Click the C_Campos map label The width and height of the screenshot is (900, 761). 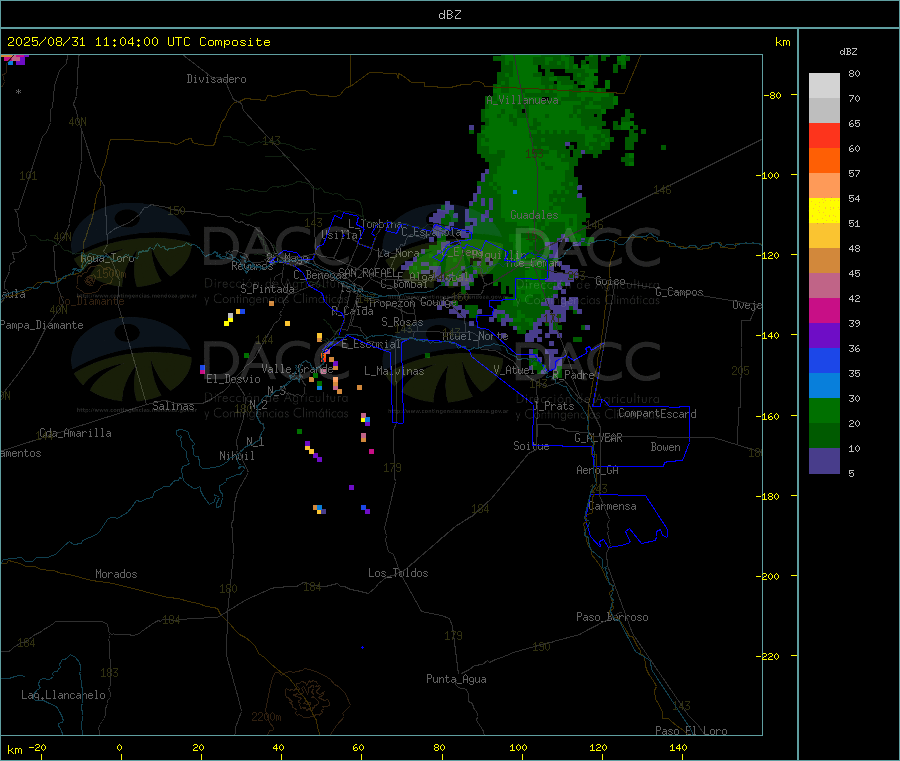[679, 292]
